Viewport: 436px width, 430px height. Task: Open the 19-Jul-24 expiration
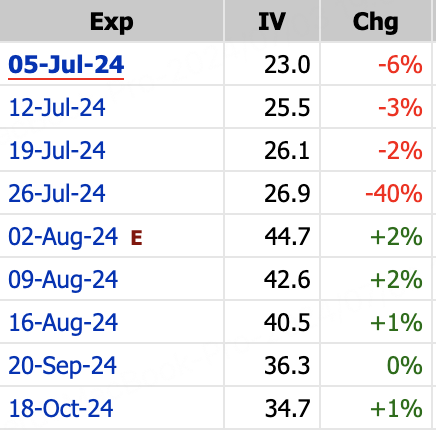pyautogui.click(x=57, y=151)
